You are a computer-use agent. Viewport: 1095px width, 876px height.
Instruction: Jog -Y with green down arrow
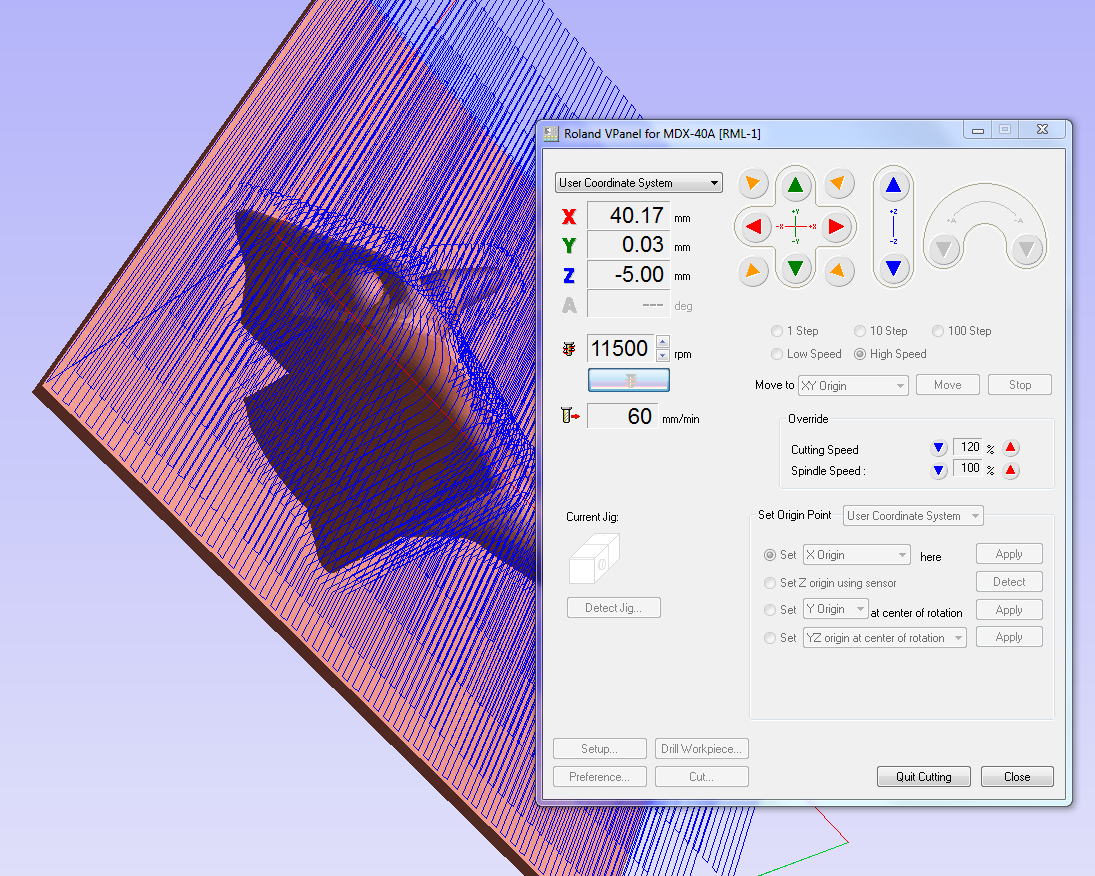pyautogui.click(x=795, y=268)
